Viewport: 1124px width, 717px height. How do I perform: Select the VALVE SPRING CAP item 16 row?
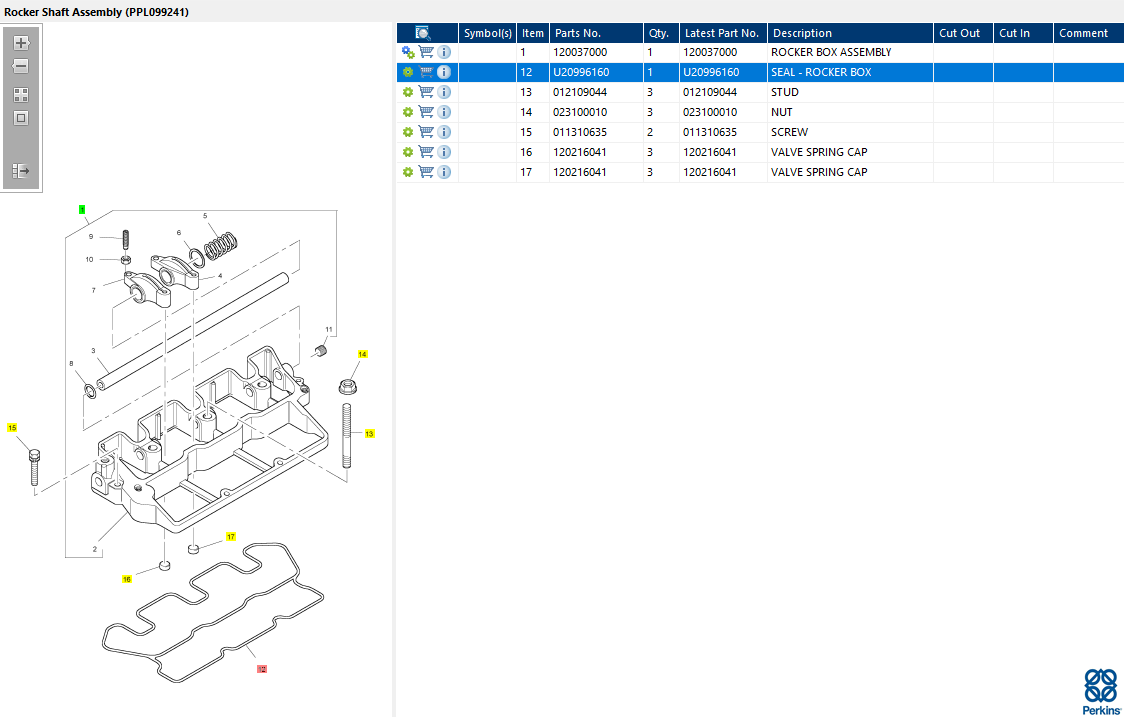coord(818,152)
